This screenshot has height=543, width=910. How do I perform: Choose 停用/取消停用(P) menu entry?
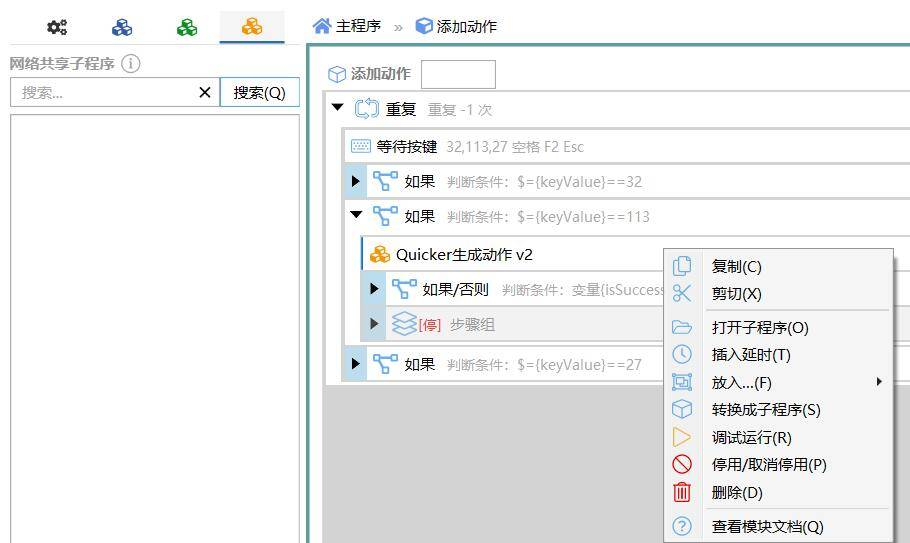778,465
